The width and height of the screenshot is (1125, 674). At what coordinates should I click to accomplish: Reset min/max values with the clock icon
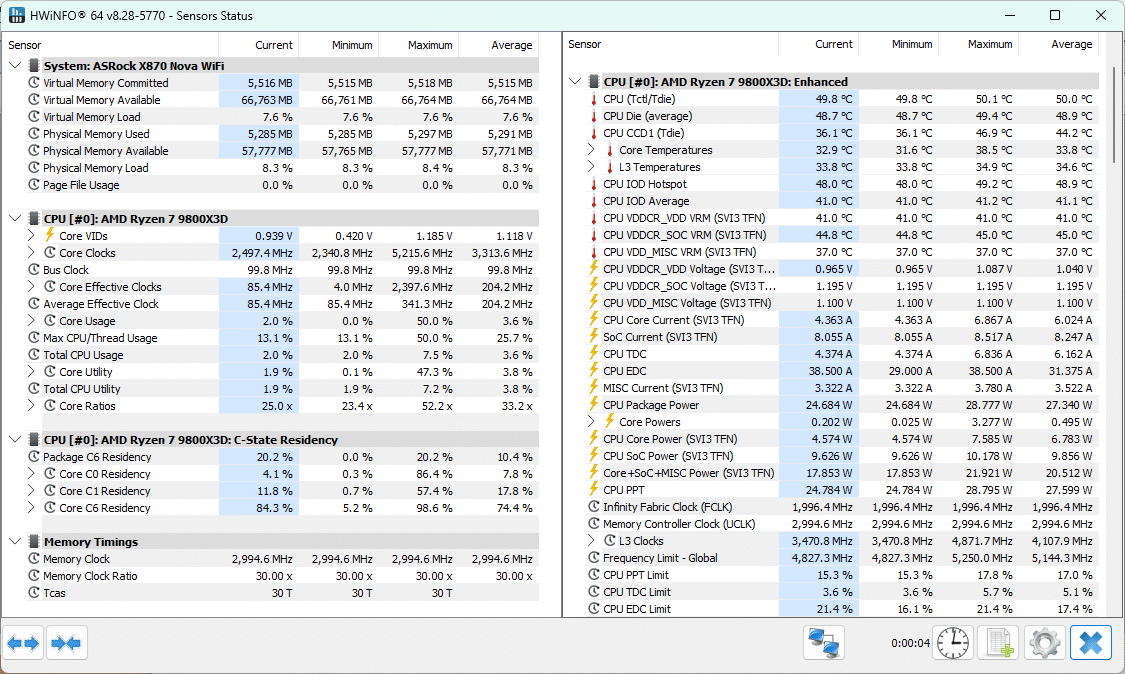click(x=953, y=642)
